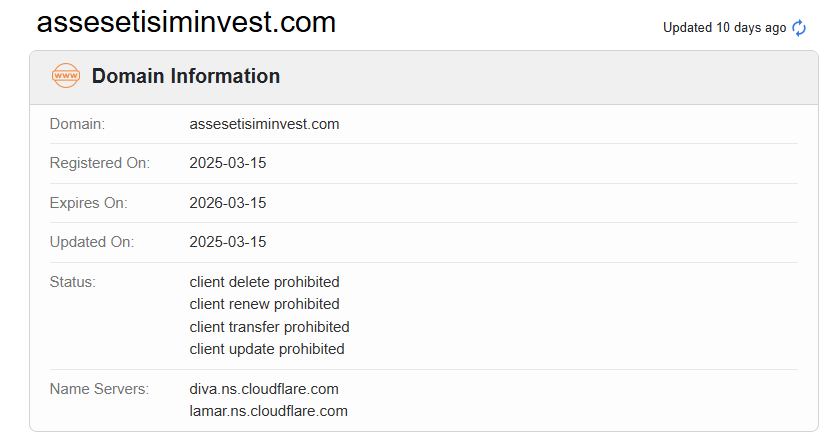Screen dimensions: 825x437
Task: Click the Updated On label
Action: point(92,242)
